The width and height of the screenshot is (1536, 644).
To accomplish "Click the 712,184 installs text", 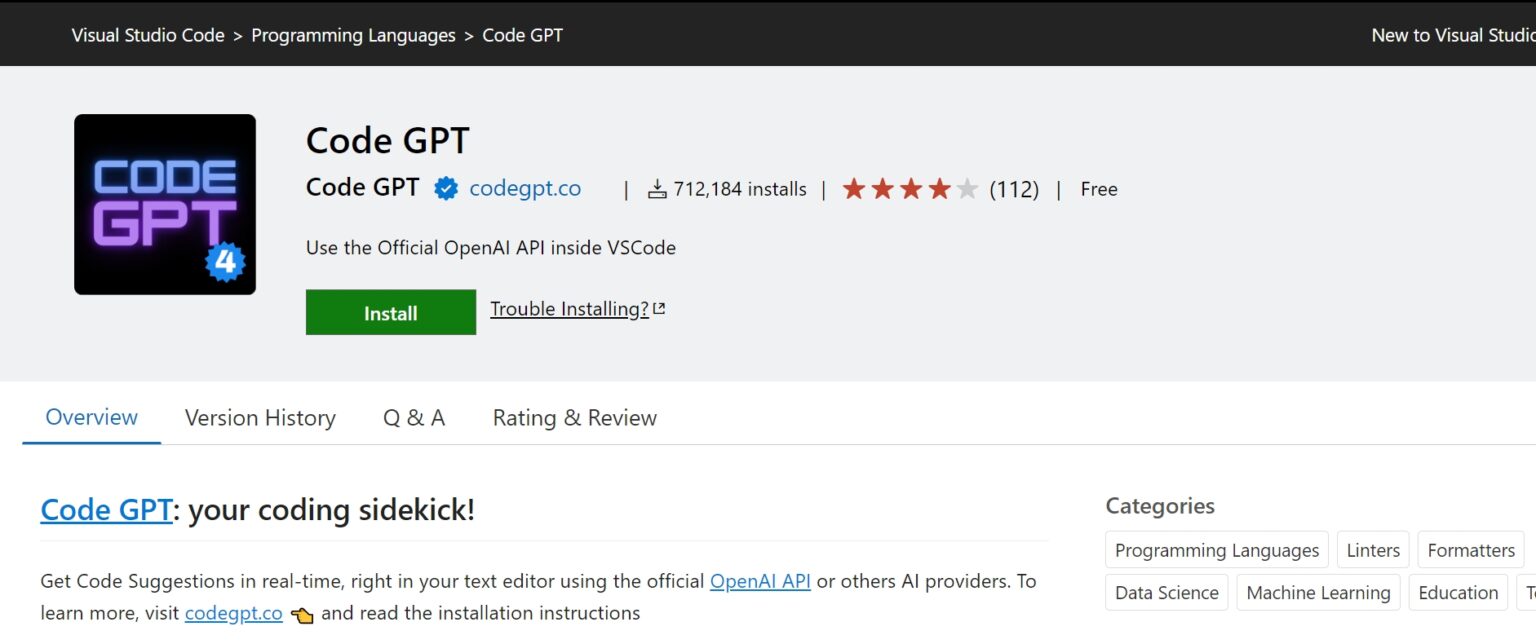I will pyautogui.click(x=740, y=189).
